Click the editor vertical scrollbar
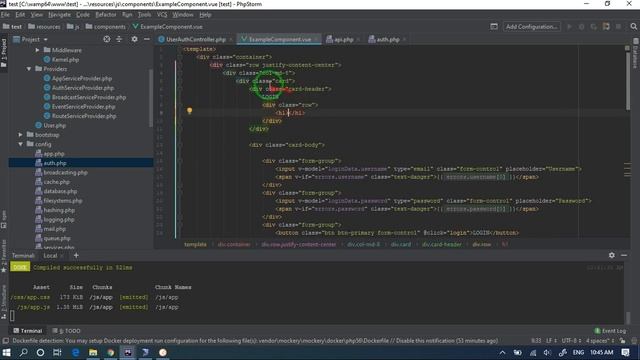This screenshot has height=360, width=640. [x=627, y=80]
